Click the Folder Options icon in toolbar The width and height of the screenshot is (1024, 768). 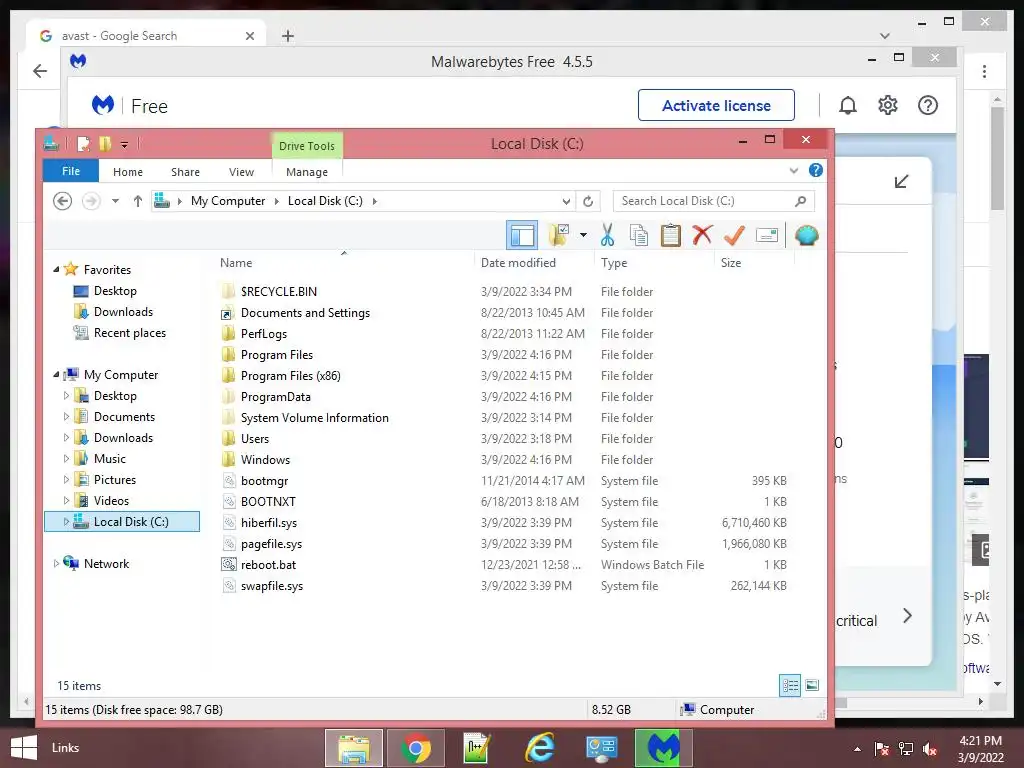(558, 235)
